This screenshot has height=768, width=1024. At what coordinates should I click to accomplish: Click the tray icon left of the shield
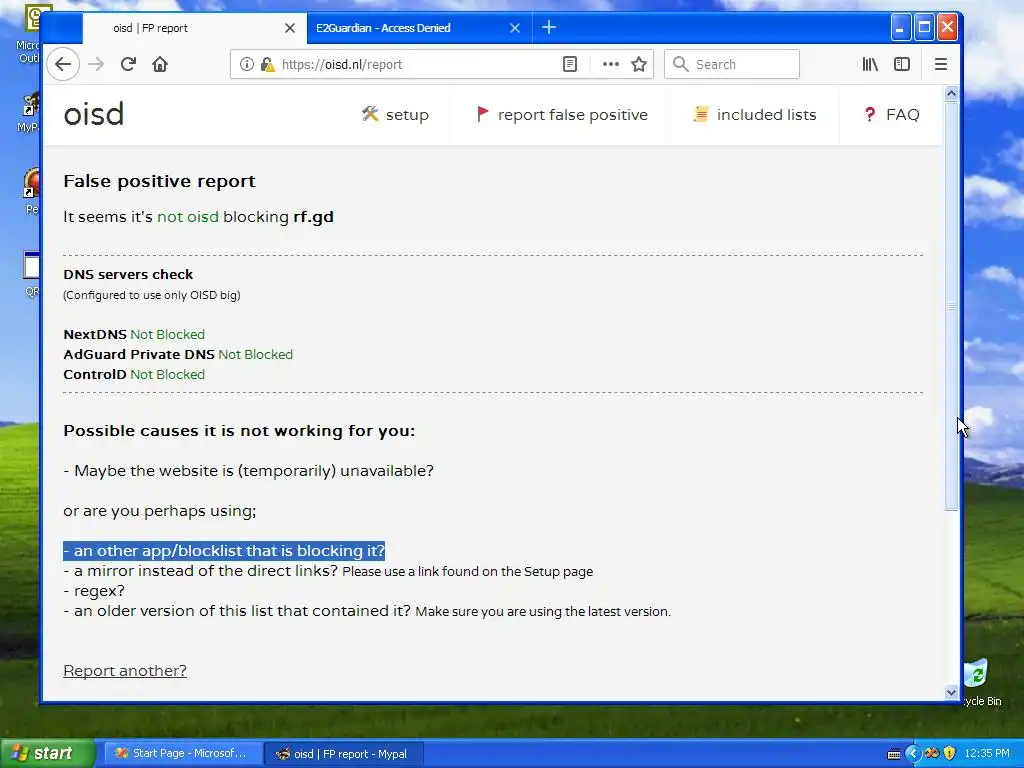click(932, 754)
